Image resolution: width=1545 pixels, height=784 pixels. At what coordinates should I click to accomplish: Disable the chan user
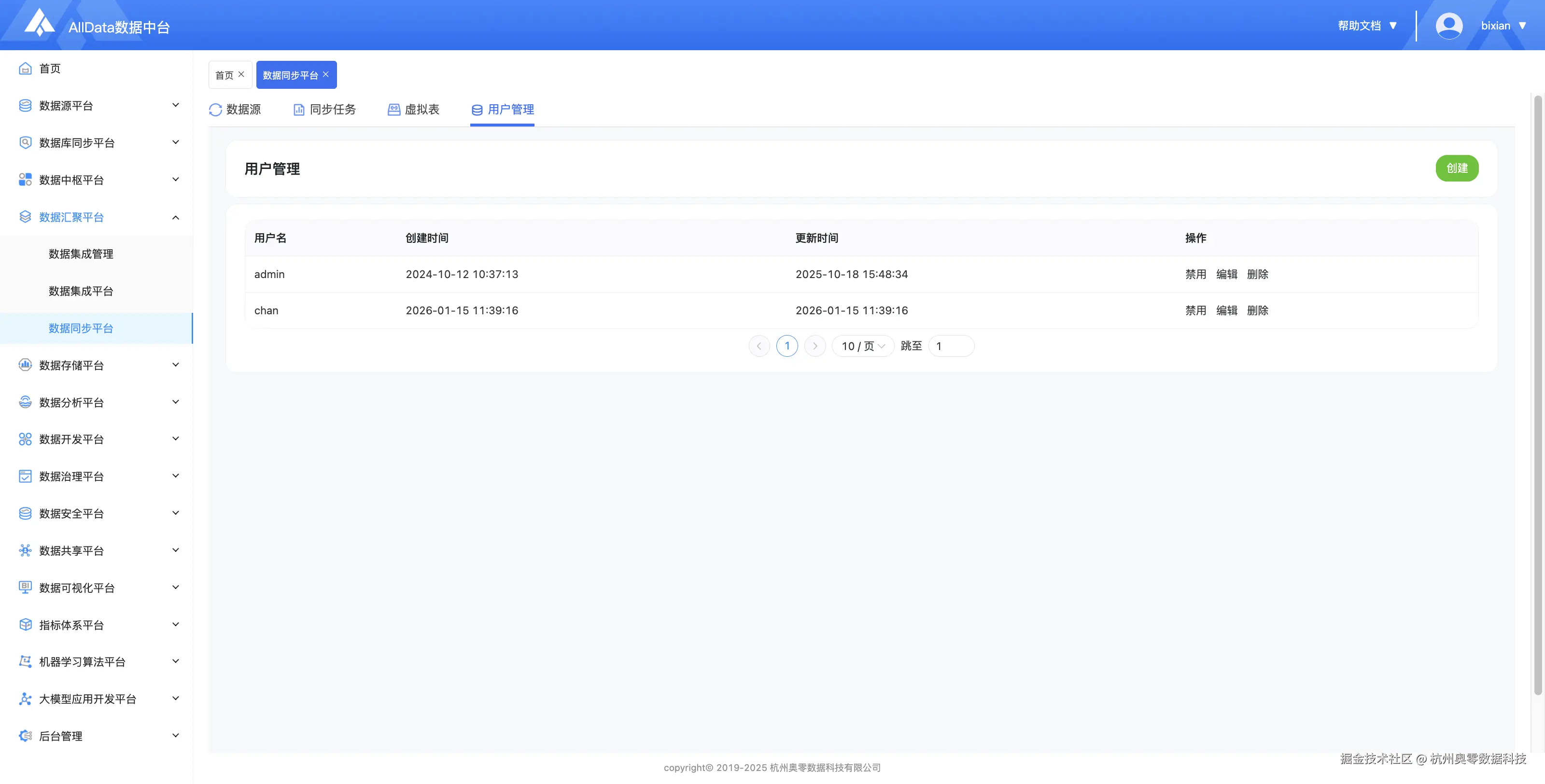pyautogui.click(x=1195, y=311)
